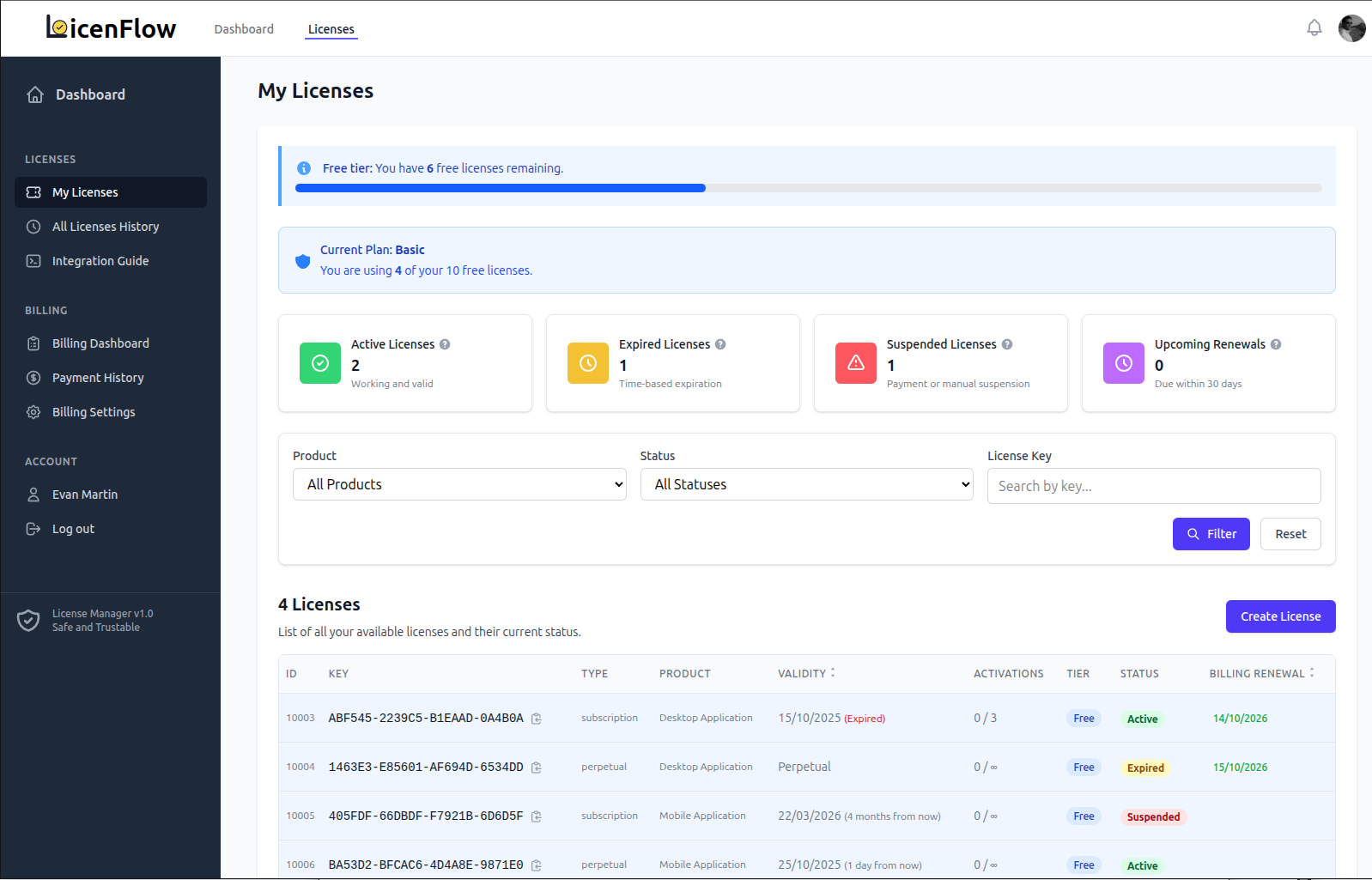Reset the license filters
The image size is (1372, 880).
[x=1290, y=534]
